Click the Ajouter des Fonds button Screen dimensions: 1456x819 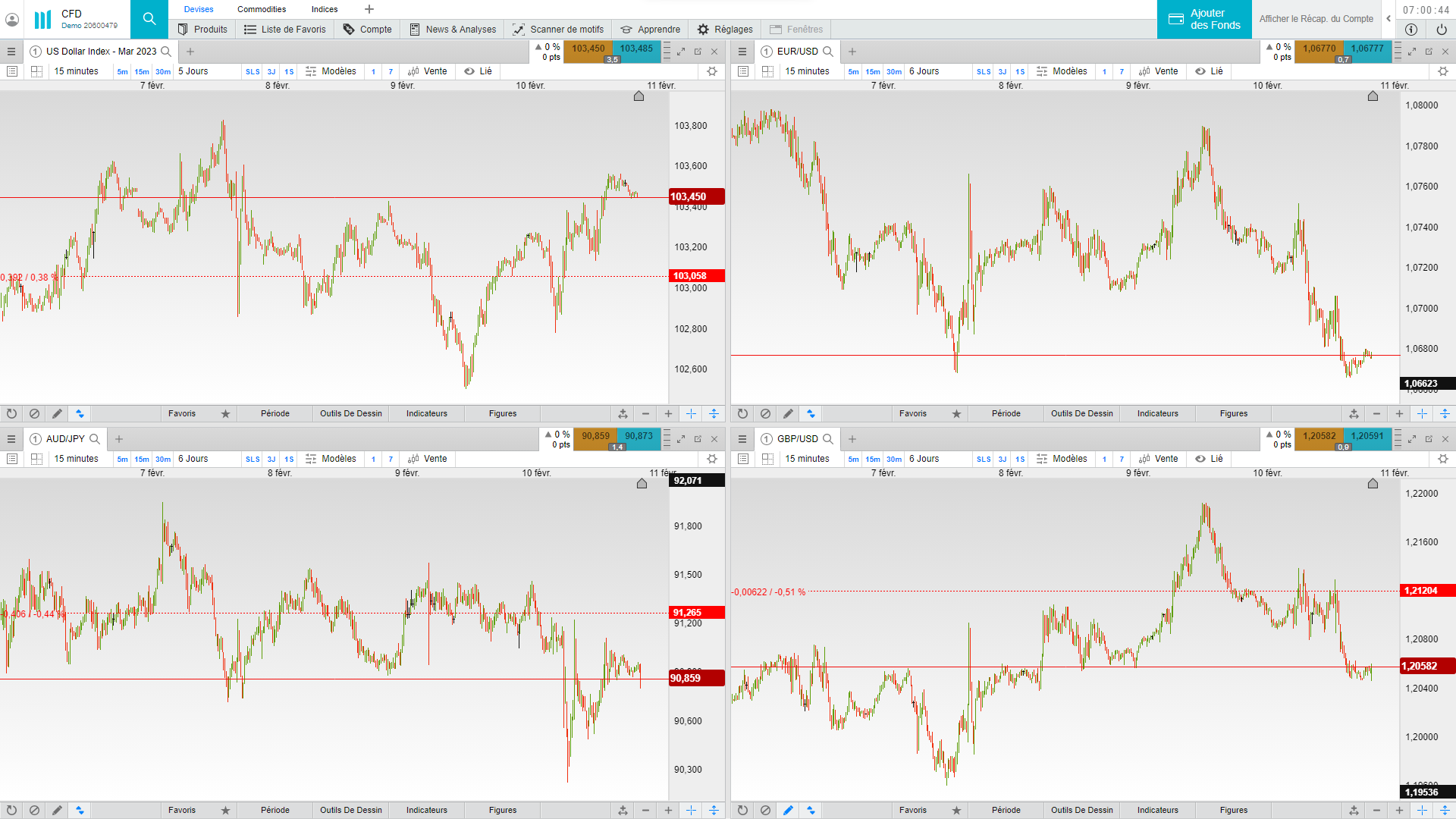tap(1204, 19)
